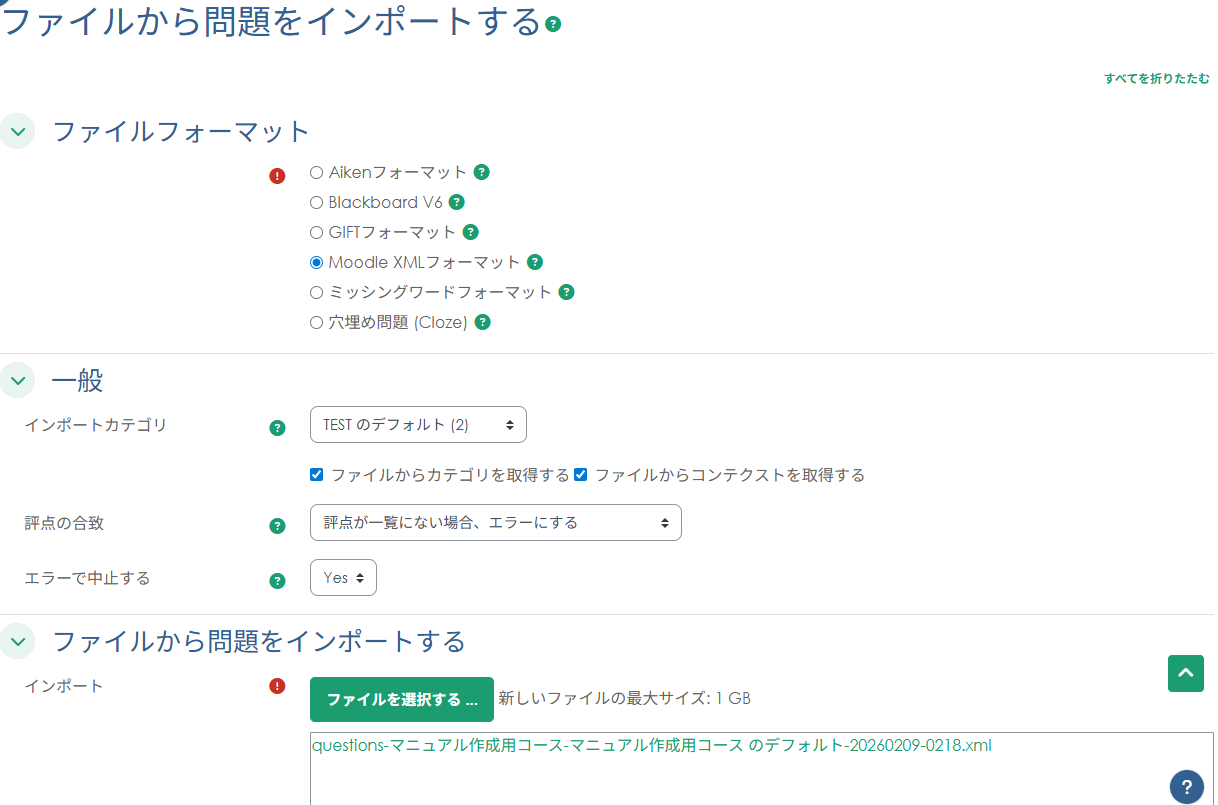Uncheck ファイルからカテゴリを取得する
This screenshot has width=1218, height=805.
click(316, 475)
